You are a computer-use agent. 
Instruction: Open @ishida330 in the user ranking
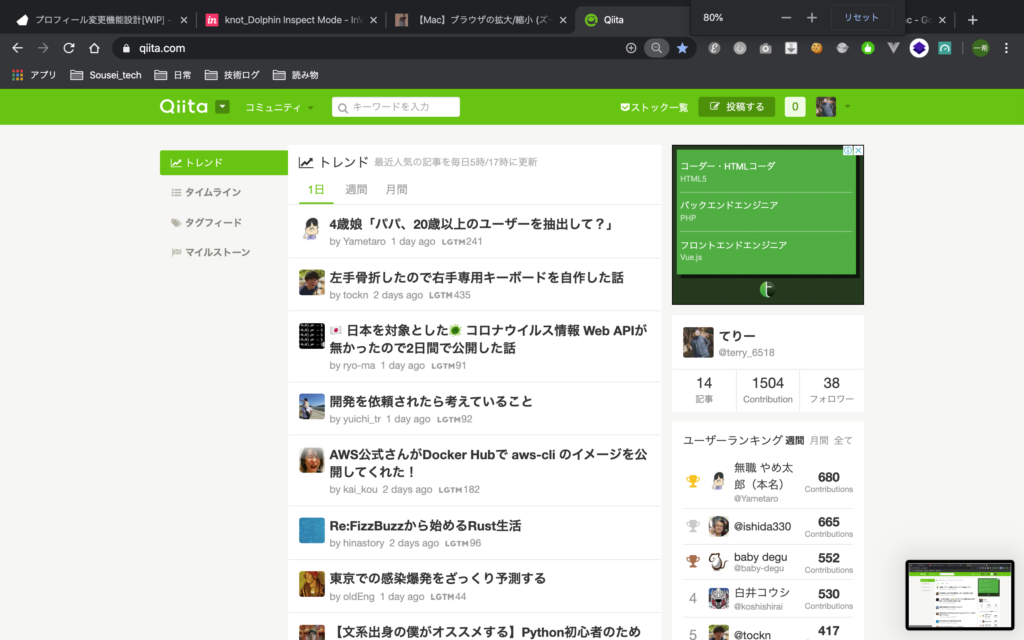tap(762, 526)
